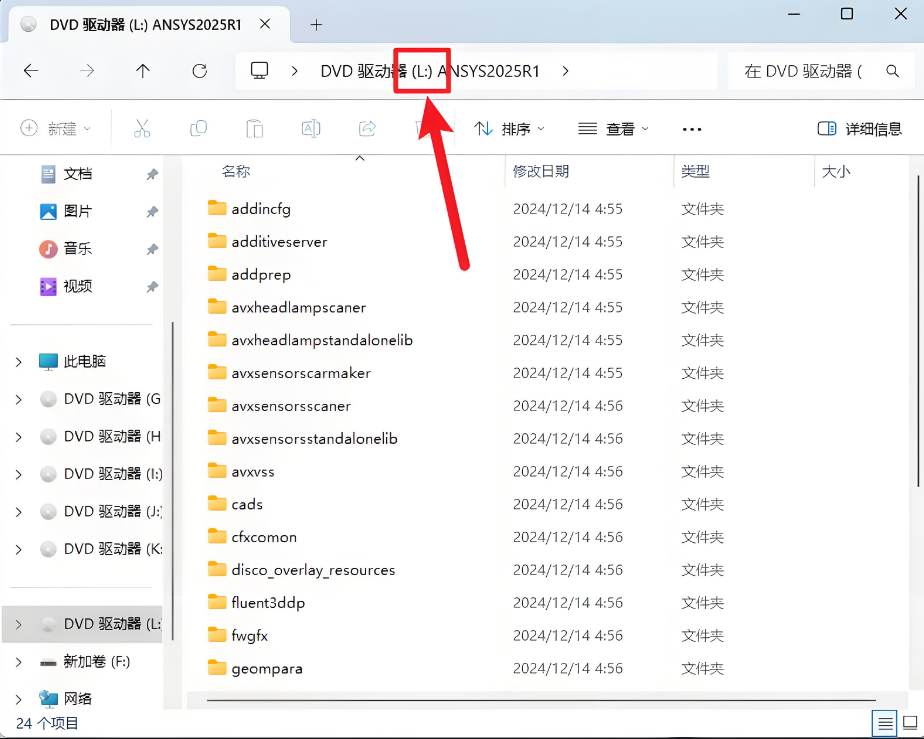Toggle the 详细信息 details pane
The height and width of the screenshot is (739, 924).
click(x=860, y=128)
